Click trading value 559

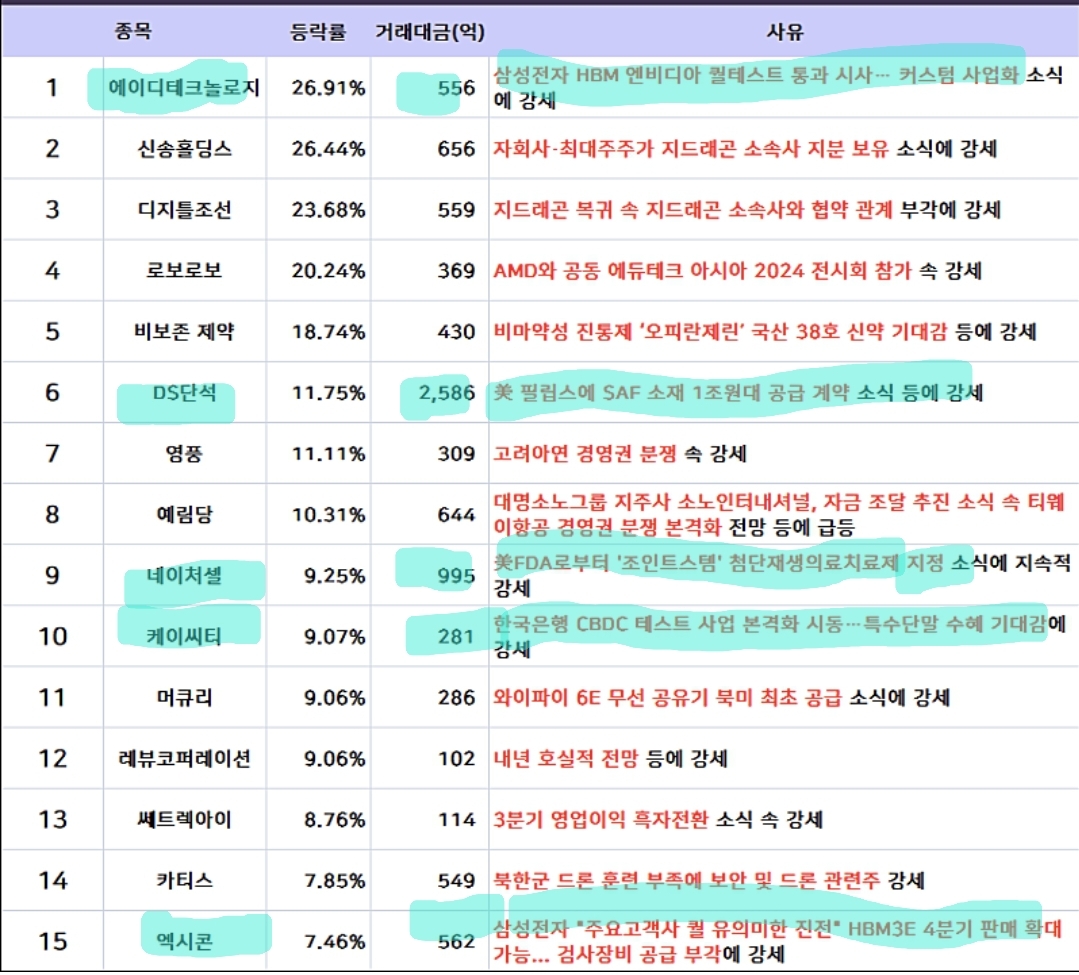point(456,210)
